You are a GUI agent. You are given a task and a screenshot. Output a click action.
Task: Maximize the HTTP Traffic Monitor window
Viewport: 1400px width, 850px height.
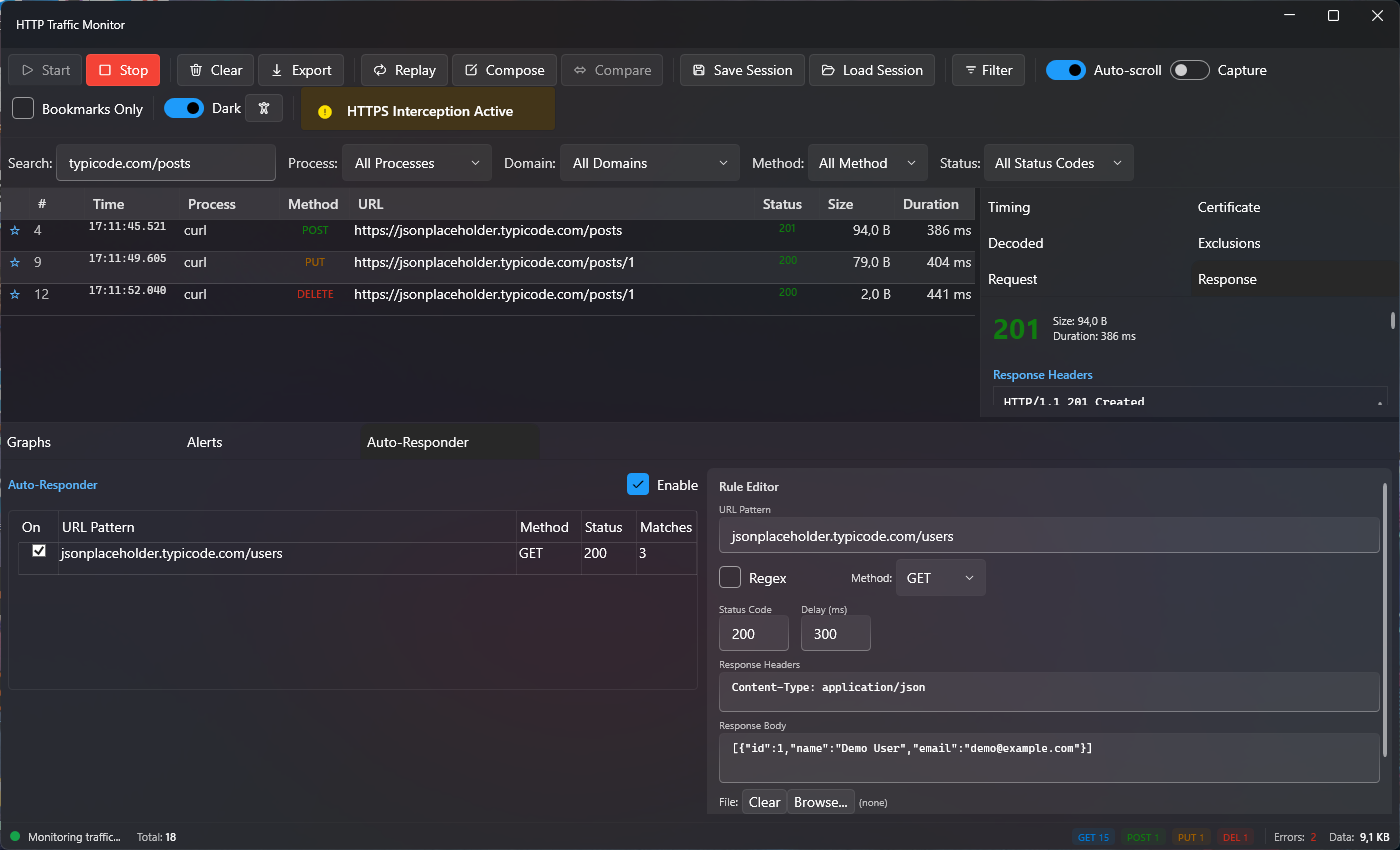tap(1333, 15)
